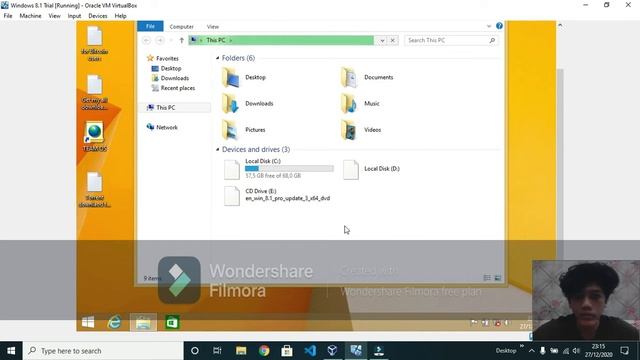Switch to the Explorer View ribbon tab
Image resolution: width=640 pixels, height=360 pixels.
(x=213, y=27)
